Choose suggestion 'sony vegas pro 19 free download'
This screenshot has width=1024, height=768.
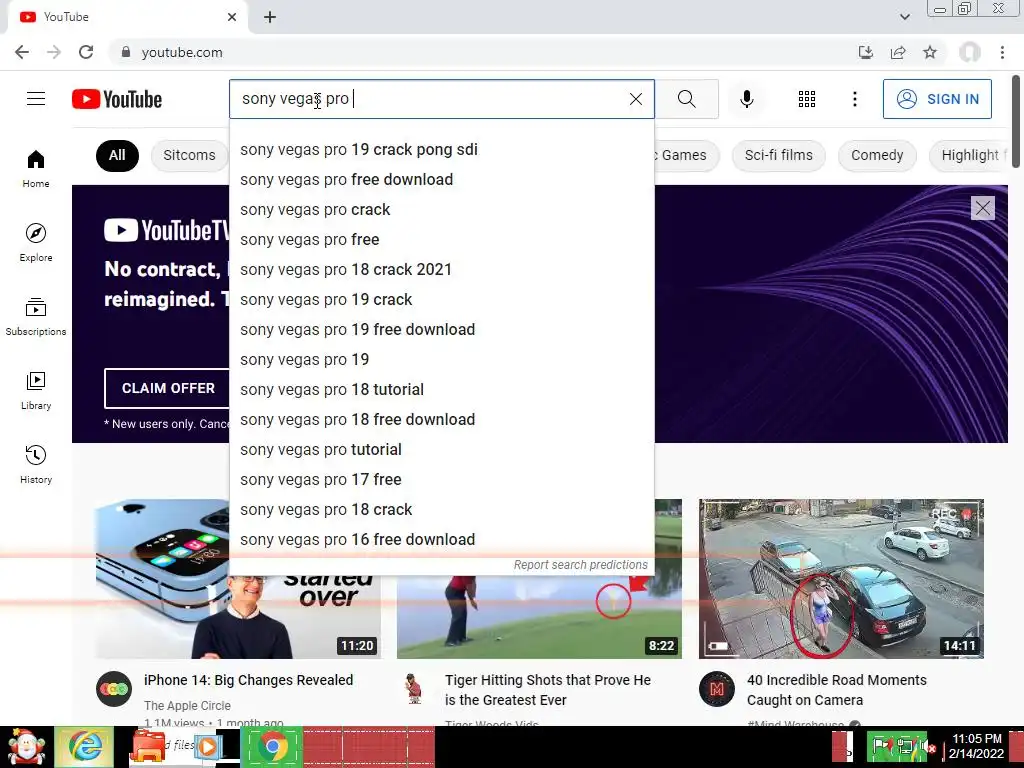(x=441, y=330)
